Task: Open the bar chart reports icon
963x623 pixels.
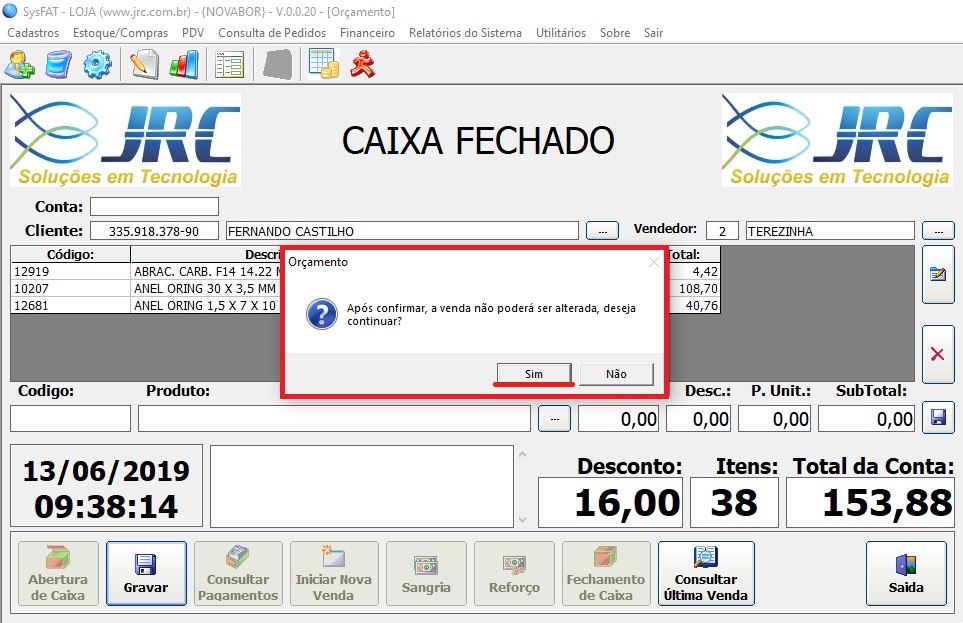Action: pos(185,64)
